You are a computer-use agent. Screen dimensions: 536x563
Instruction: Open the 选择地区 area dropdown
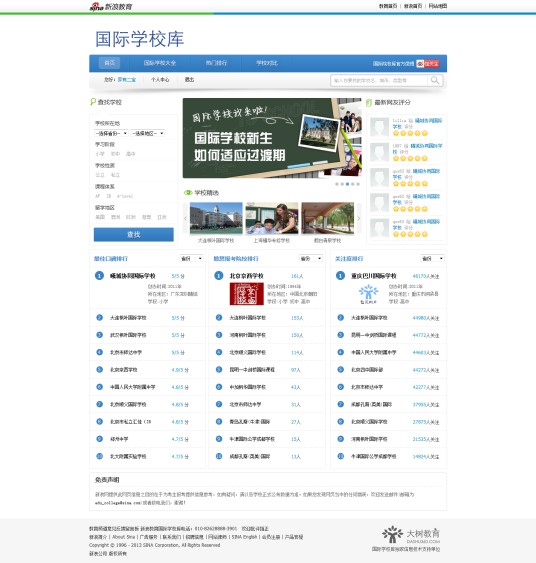[148, 133]
